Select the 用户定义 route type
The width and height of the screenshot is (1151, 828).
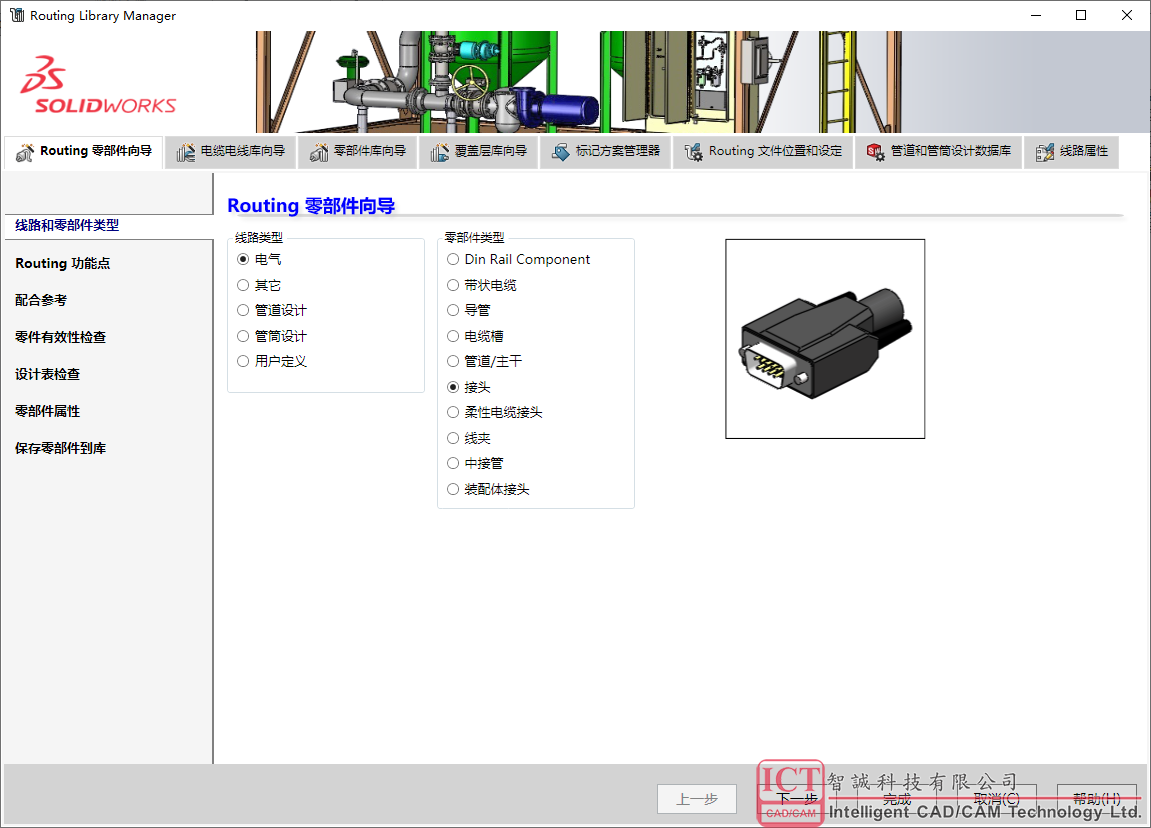coord(243,361)
